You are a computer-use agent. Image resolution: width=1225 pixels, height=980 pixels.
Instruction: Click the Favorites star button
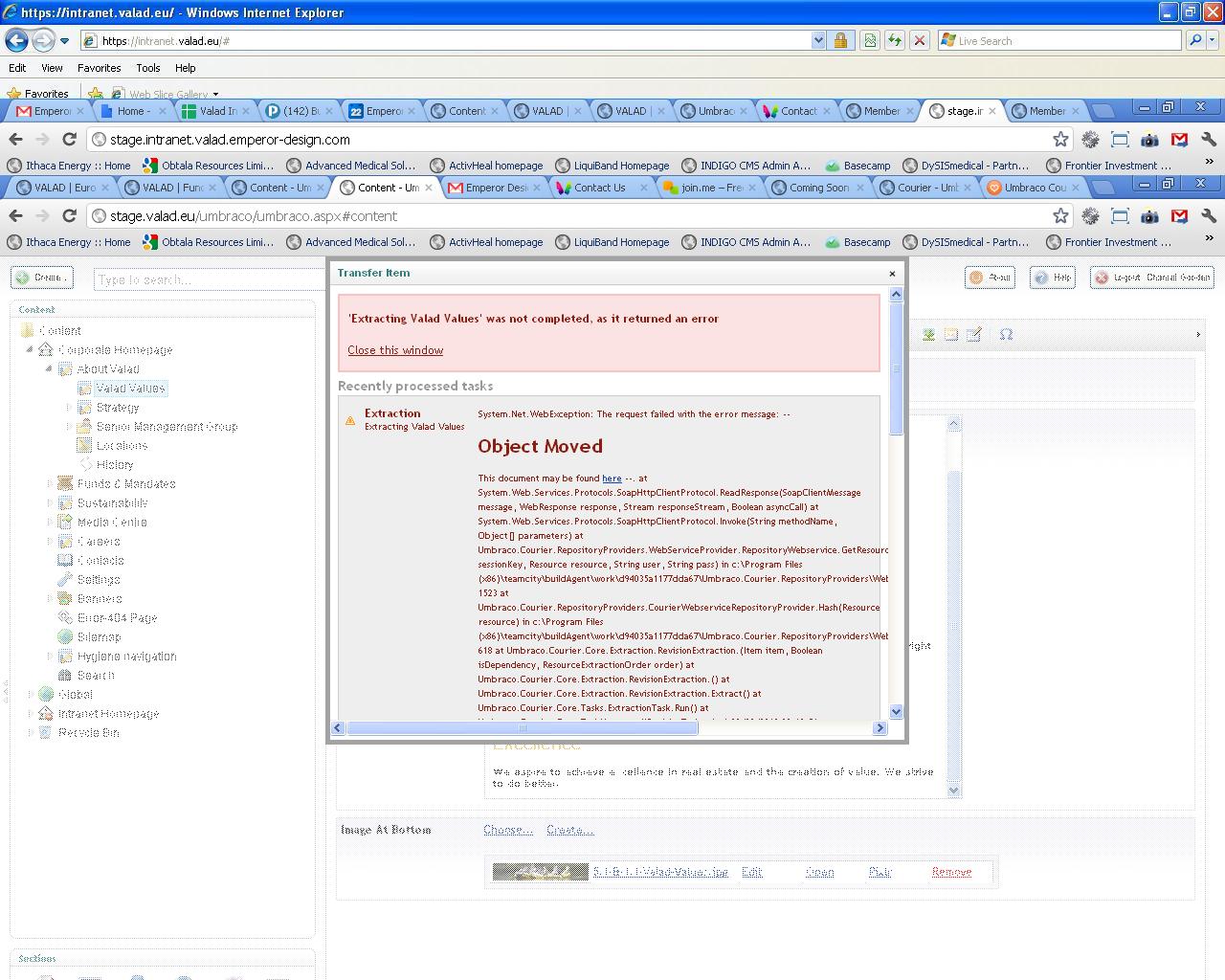click(37, 94)
